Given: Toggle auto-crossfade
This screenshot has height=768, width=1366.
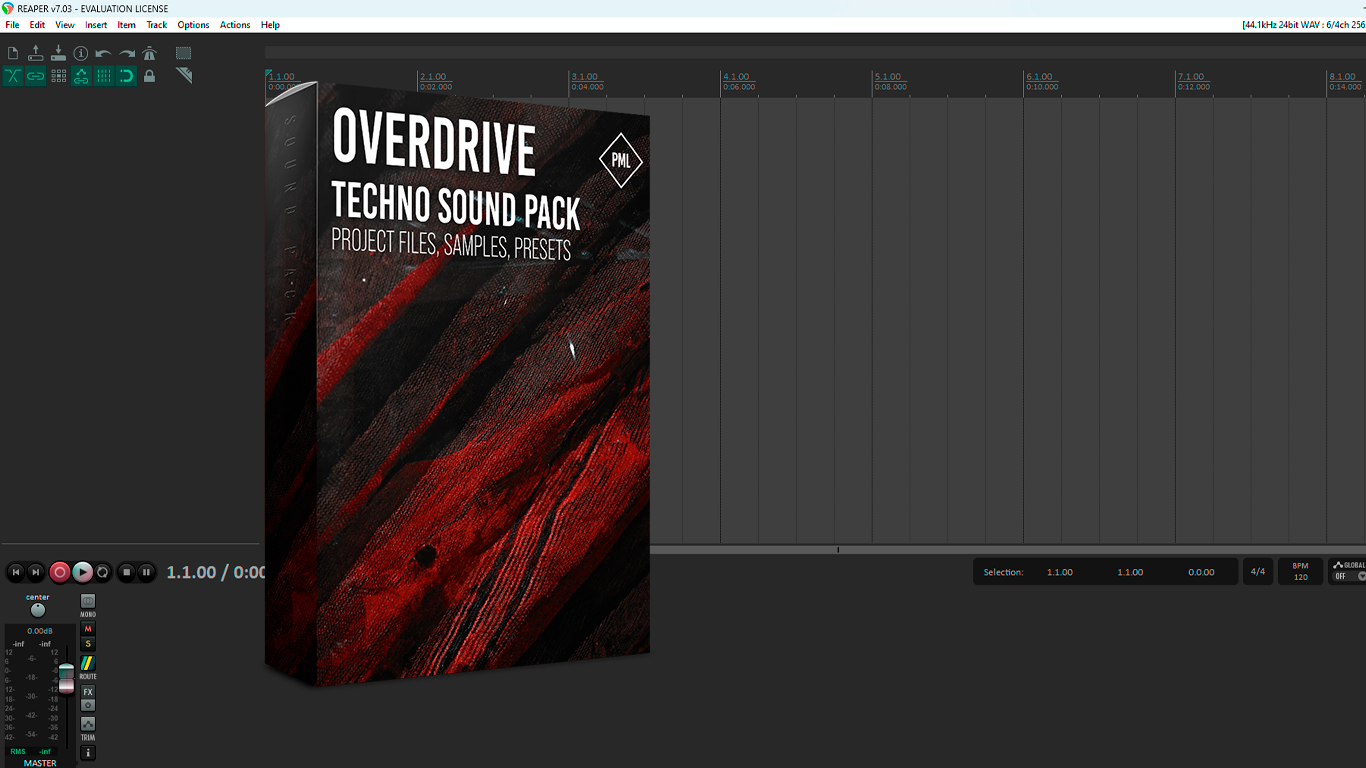Looking at the screenshot, I should pos(13,76).
